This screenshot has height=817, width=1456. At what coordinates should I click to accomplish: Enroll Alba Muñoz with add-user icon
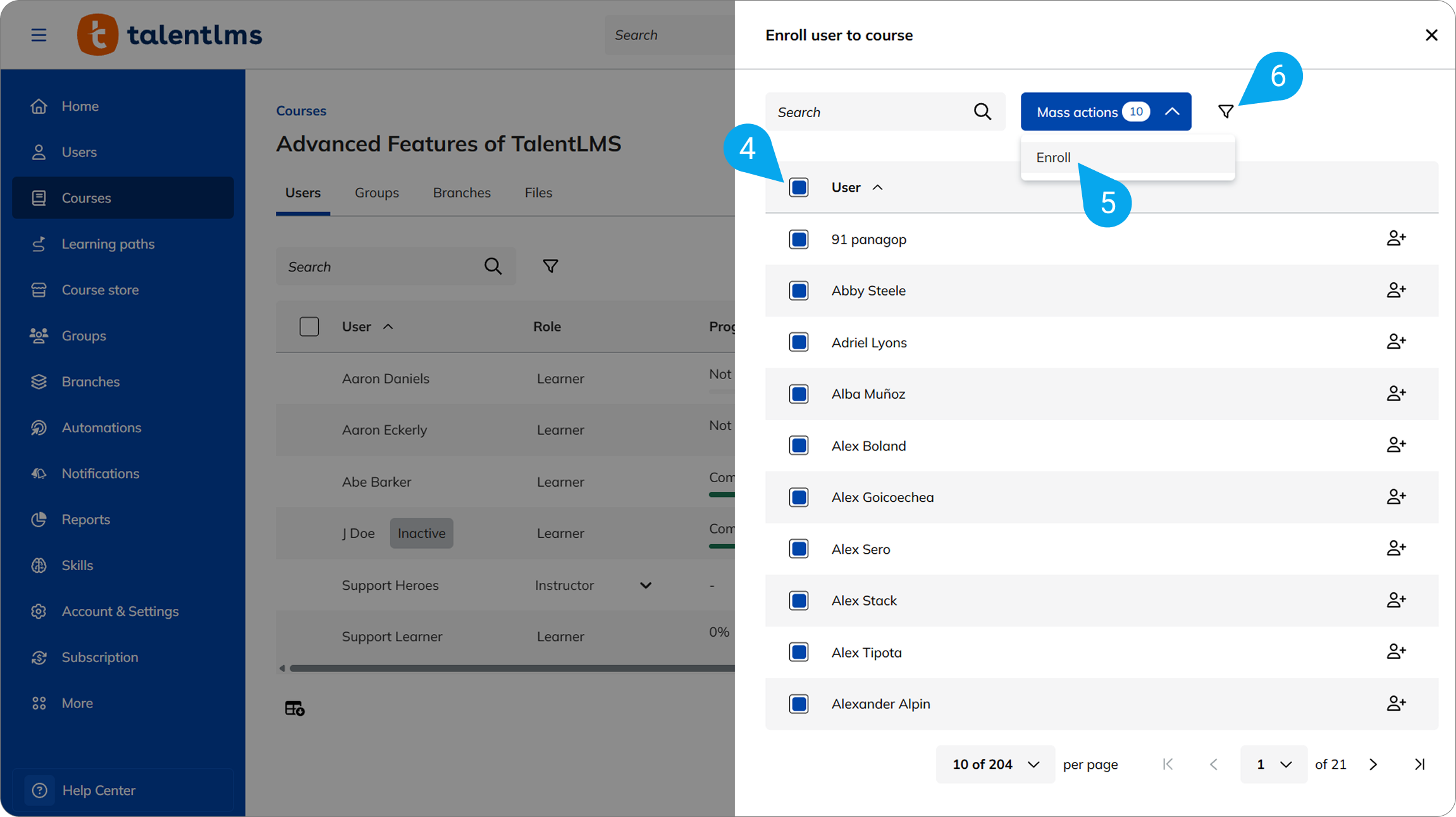click(x=1396, y=394)
